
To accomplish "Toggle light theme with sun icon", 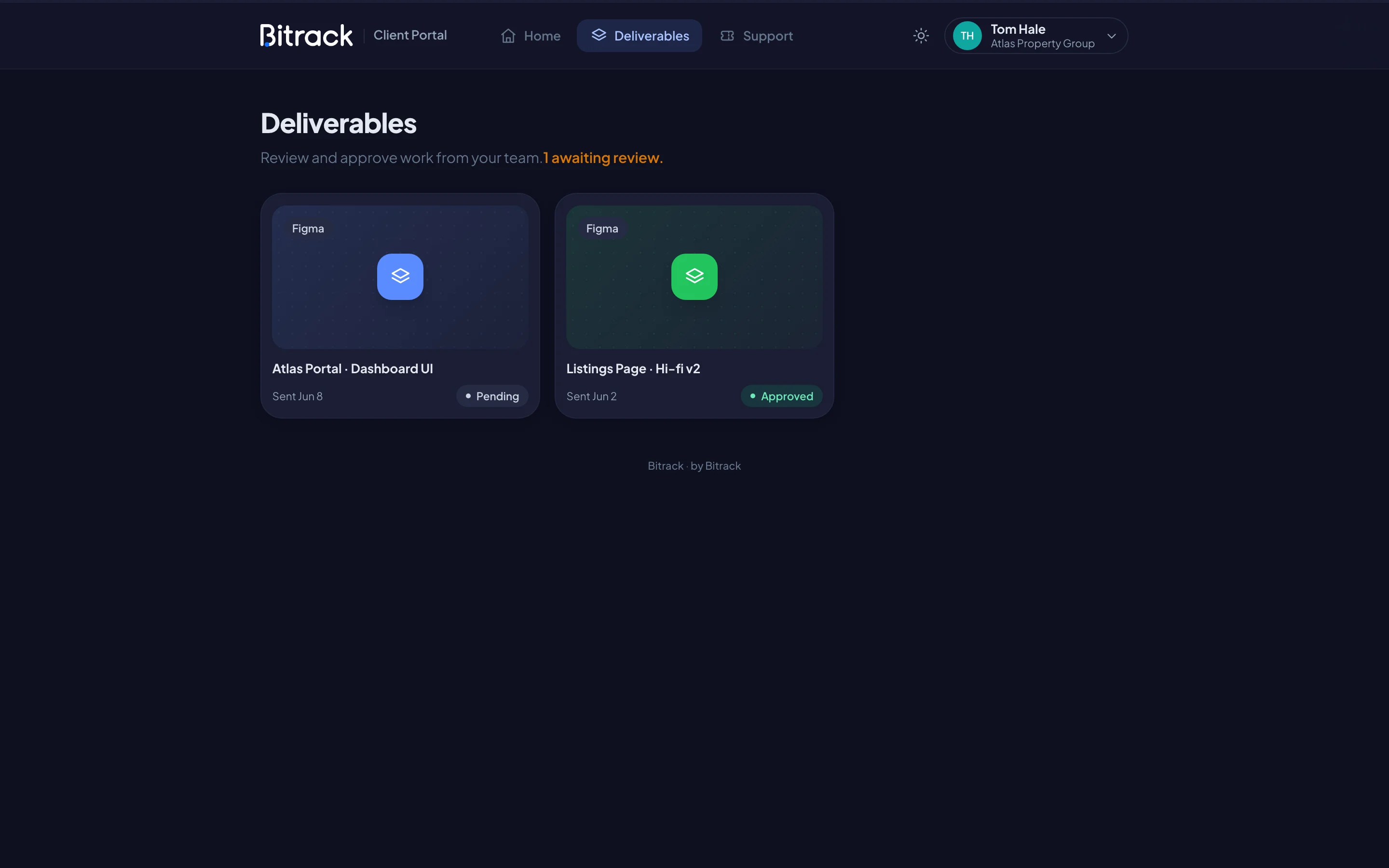I will pyautogui.click(x=921, y=36).
